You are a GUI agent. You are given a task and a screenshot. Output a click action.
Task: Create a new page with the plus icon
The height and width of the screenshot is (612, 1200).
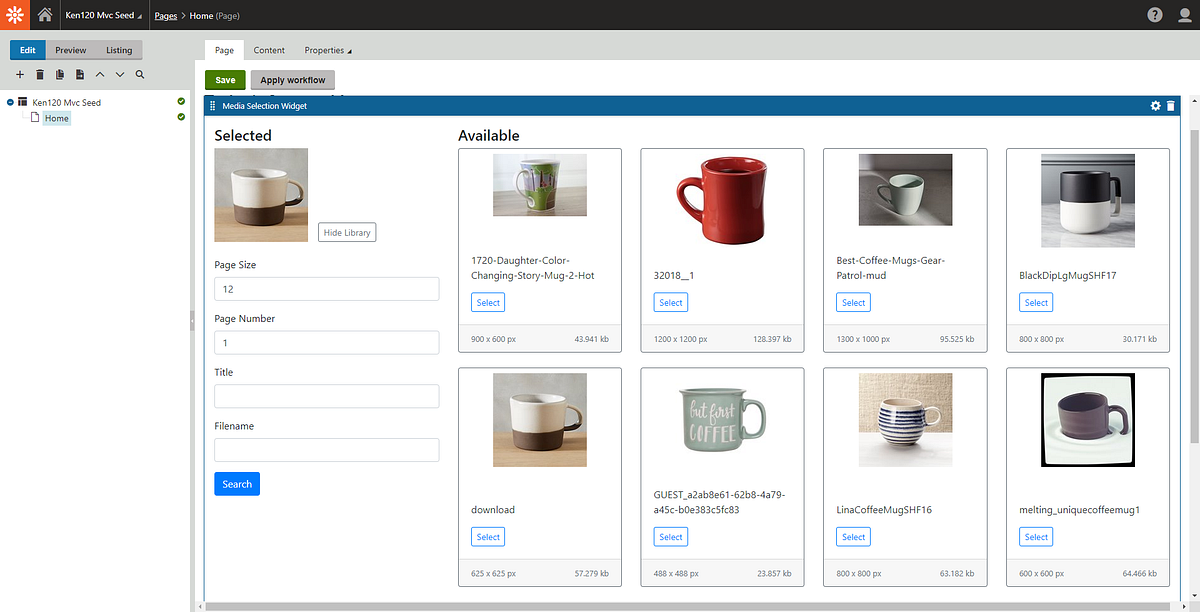19,74
